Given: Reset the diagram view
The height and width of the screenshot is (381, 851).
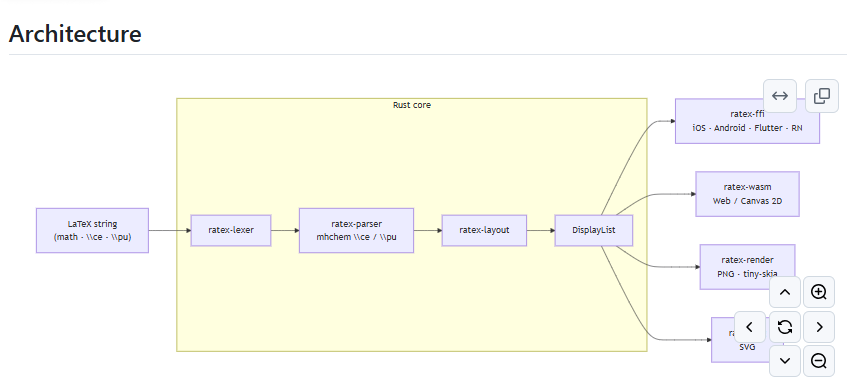Looking at the screenshot, I should [x=785, y=327].
